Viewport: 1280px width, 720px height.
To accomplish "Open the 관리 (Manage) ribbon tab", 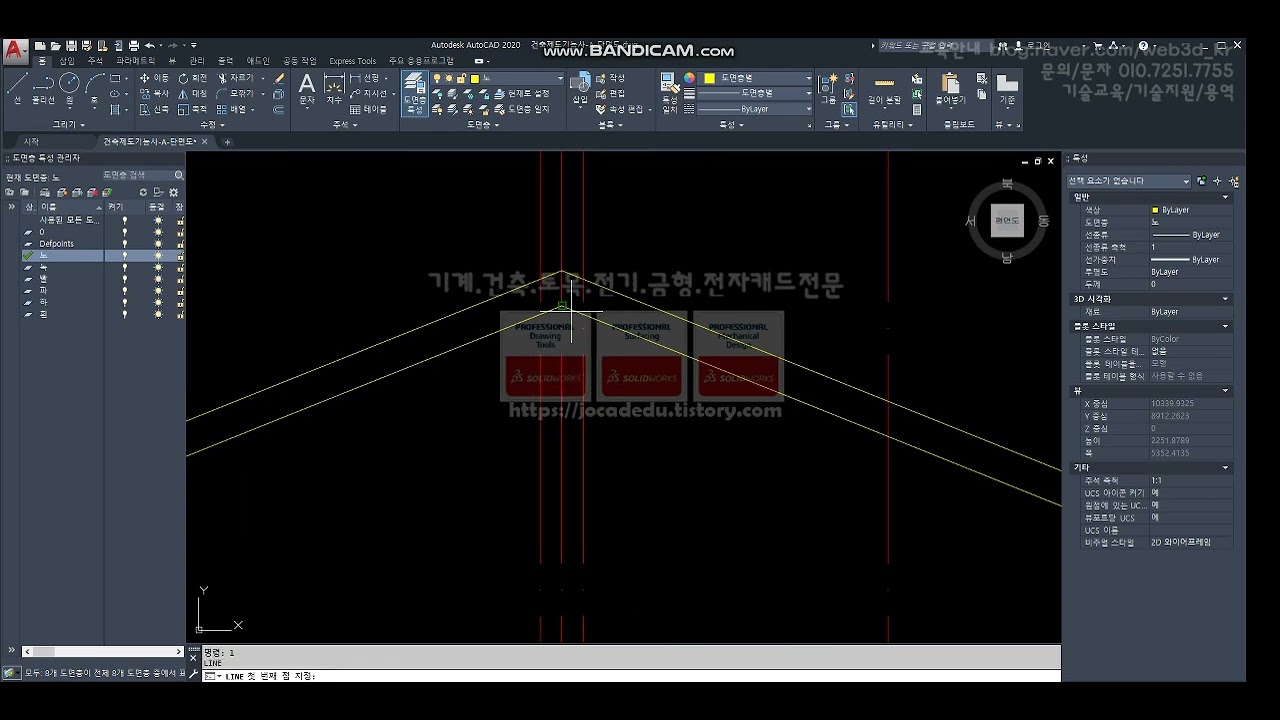I will [197, 61].
